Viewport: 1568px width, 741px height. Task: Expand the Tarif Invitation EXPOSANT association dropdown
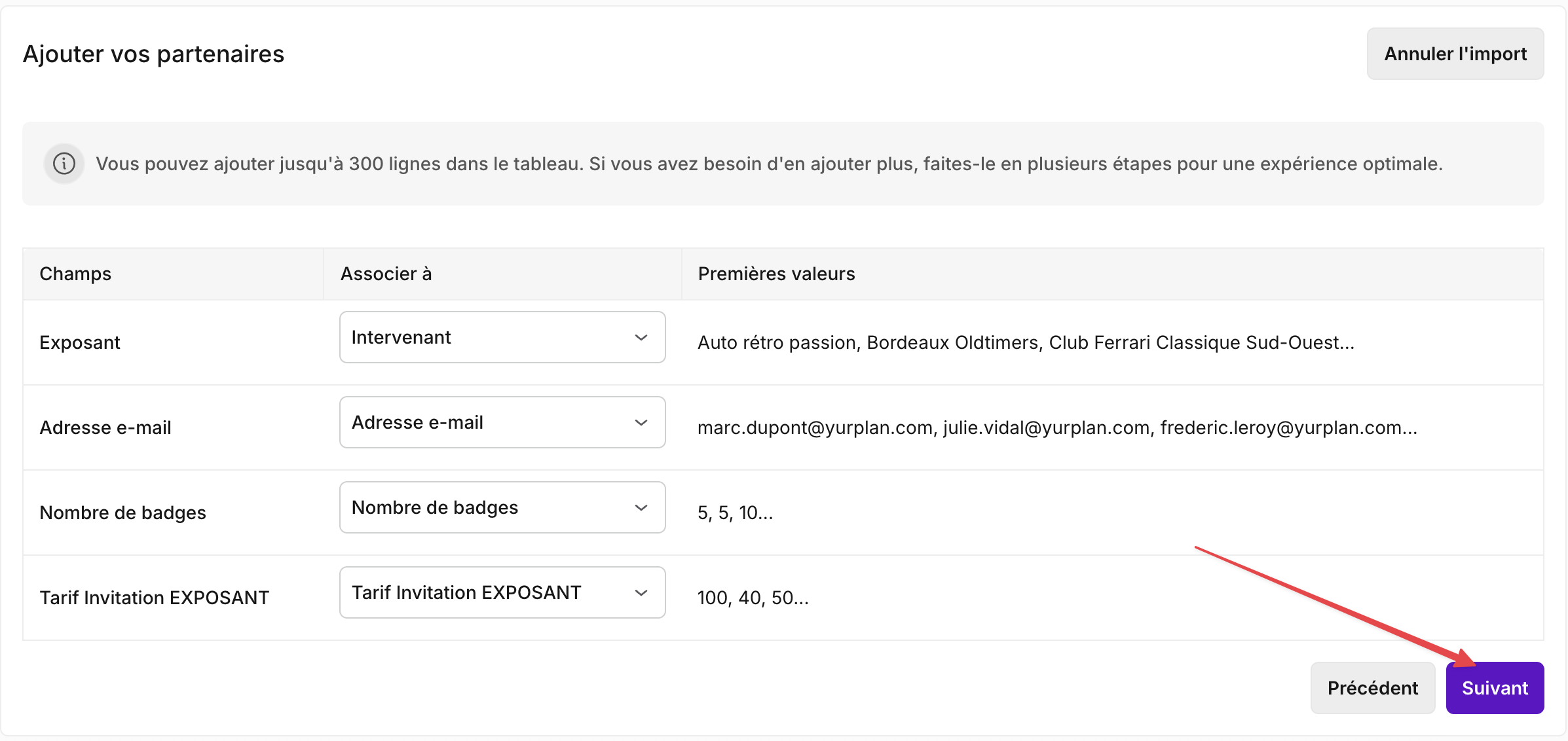(502, 592)
